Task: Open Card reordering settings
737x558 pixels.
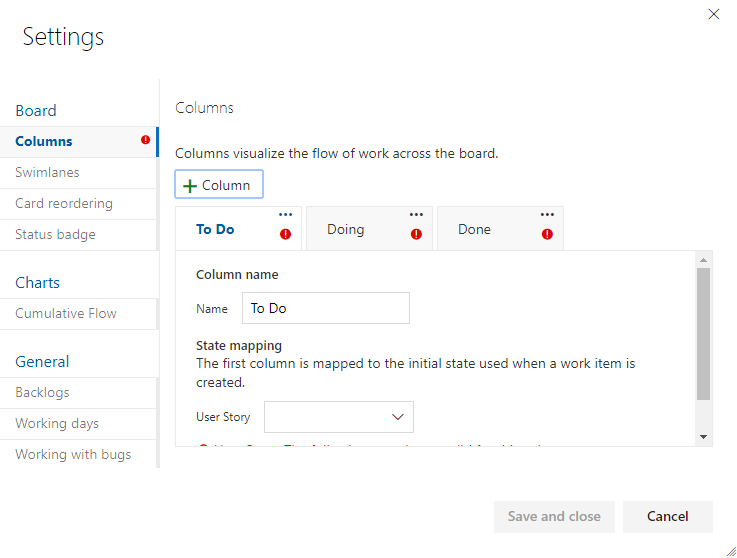Action: coord(78,204)
